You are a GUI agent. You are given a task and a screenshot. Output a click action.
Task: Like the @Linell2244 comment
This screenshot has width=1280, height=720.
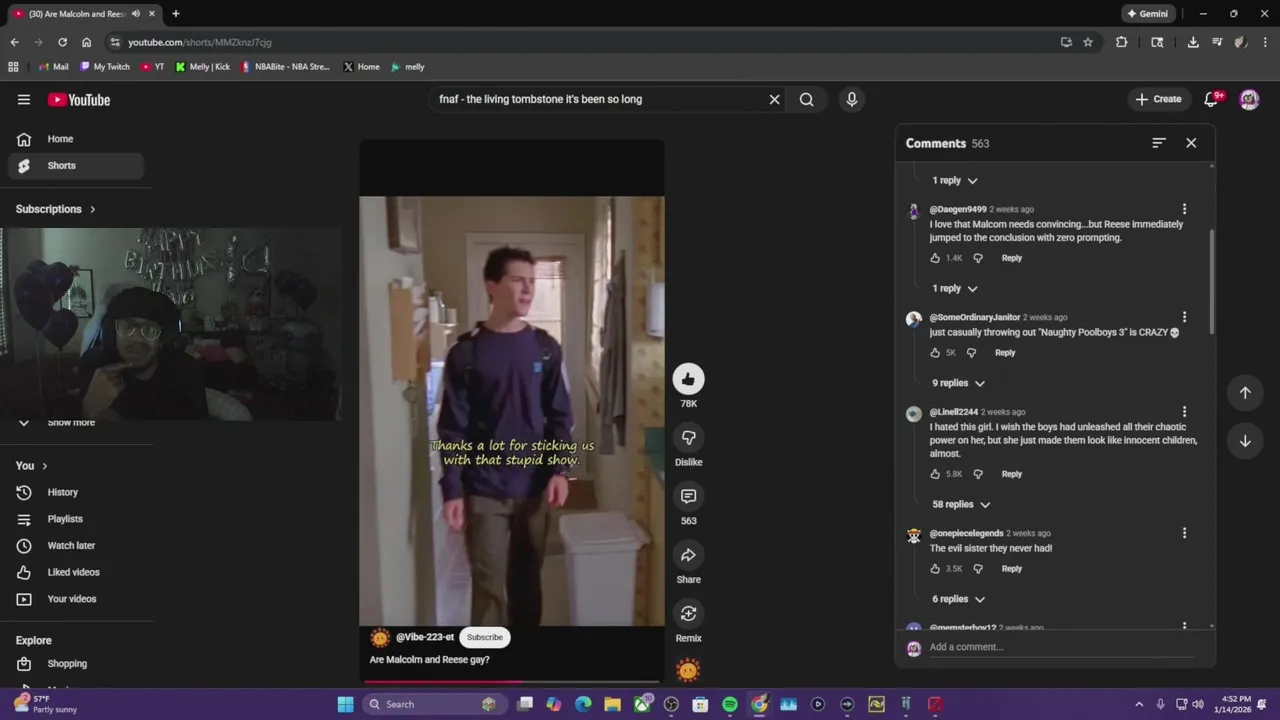(x=935, y=474)
